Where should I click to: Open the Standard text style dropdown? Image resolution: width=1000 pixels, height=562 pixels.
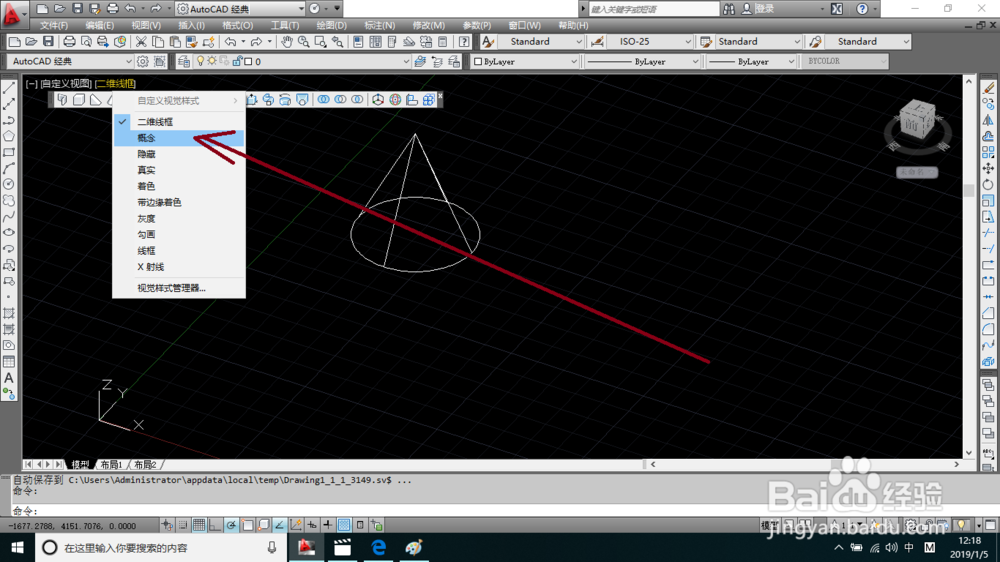579,41
